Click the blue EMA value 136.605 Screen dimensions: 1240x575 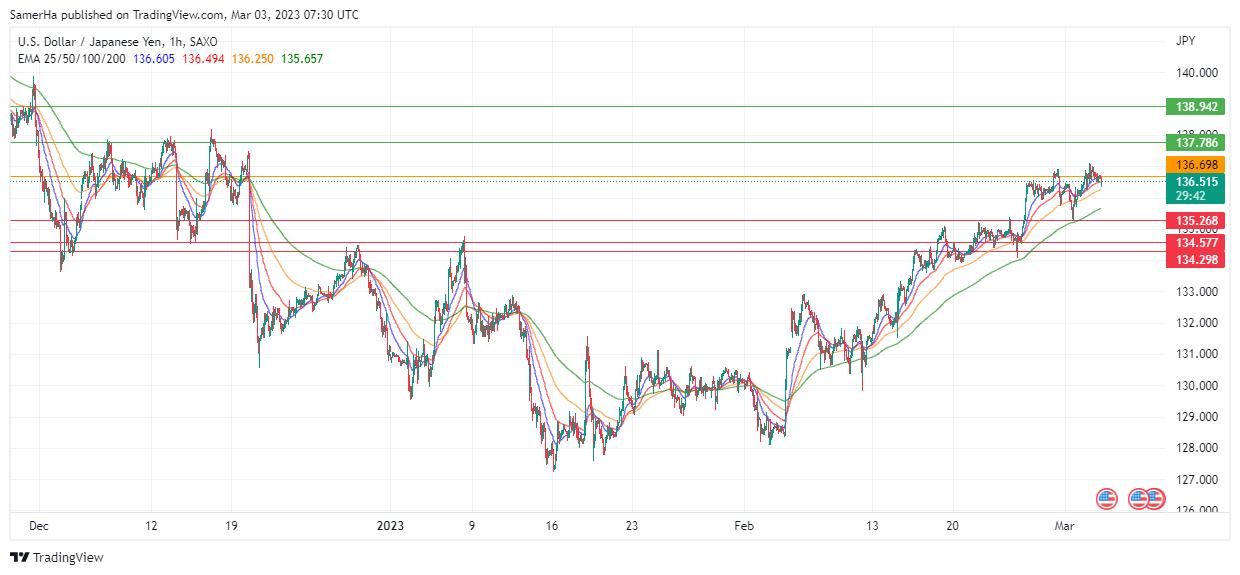tap(154, 59)
